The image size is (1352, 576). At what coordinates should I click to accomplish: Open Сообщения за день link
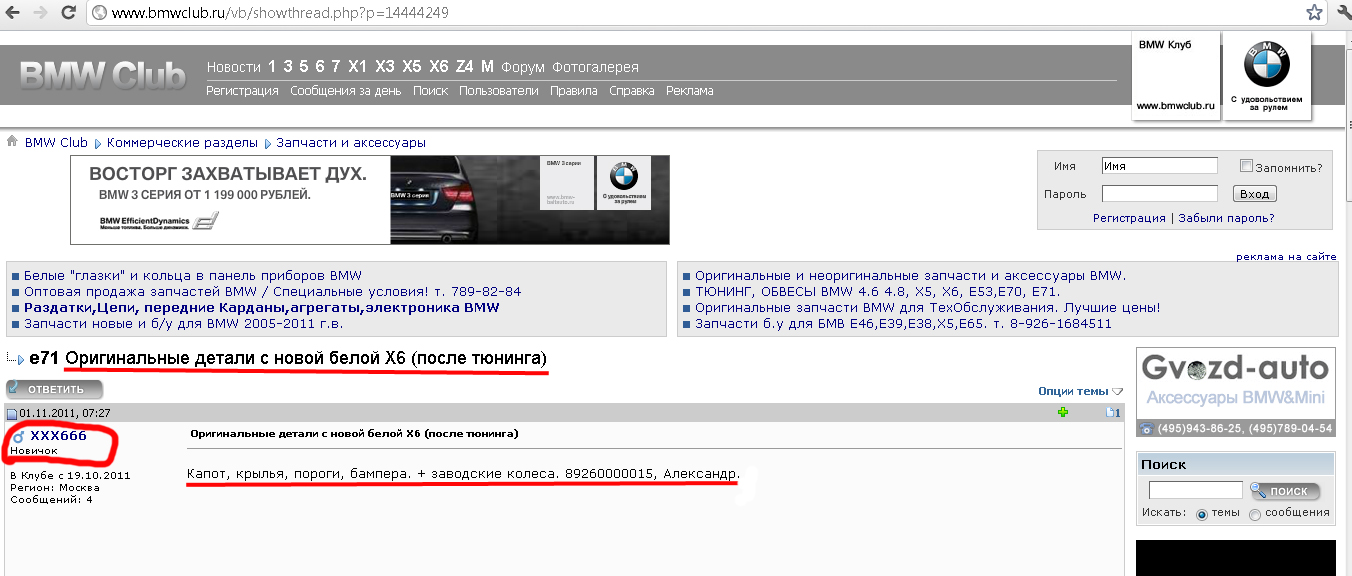click(x=346, y=91)
